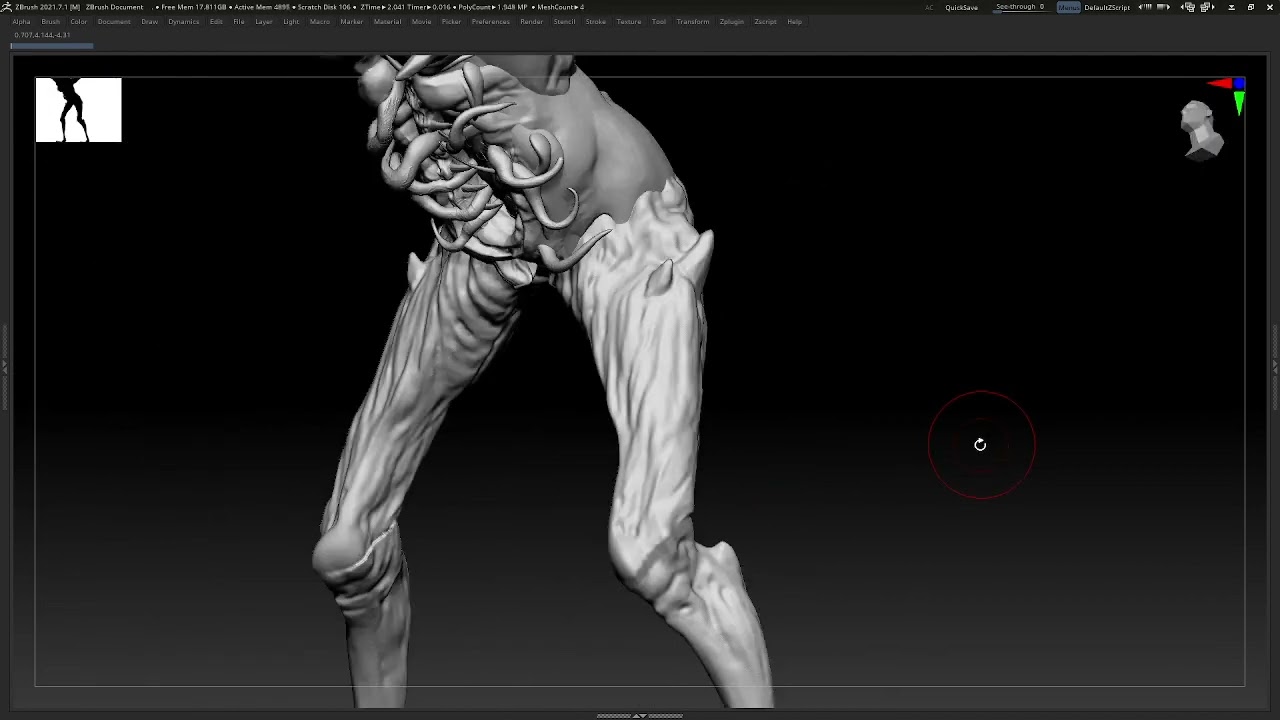
Task: Open the Macro menu
Action: pyautogui.click(x=320, y=21)
